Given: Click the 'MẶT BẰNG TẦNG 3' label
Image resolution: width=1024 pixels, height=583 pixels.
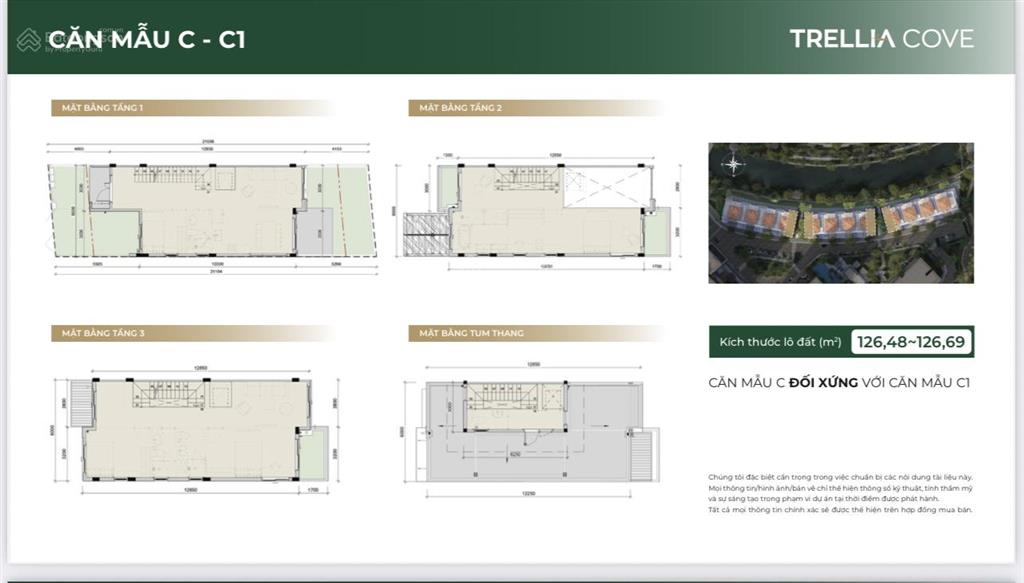Looking at the screenshot, I should (103, 333).
